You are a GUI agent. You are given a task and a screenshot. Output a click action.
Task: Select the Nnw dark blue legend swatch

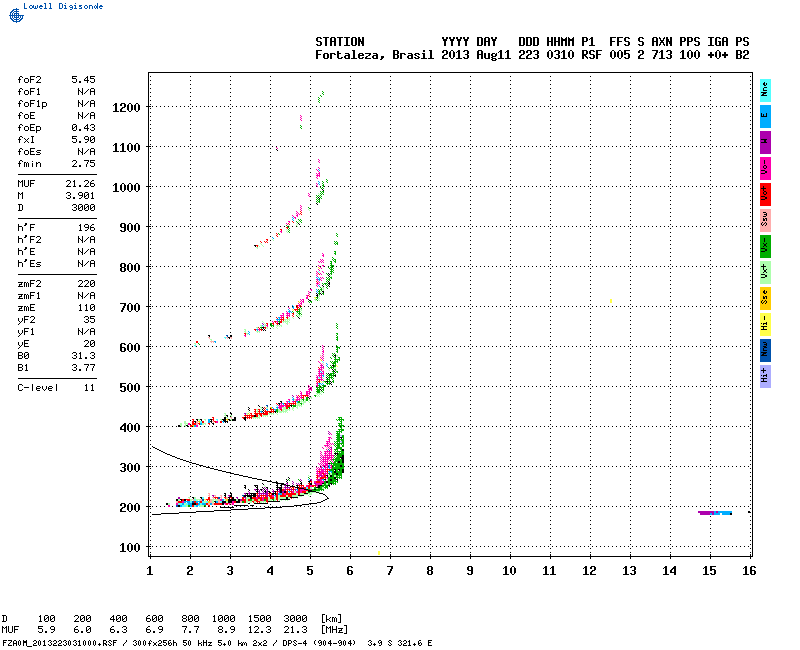[765, 350]
